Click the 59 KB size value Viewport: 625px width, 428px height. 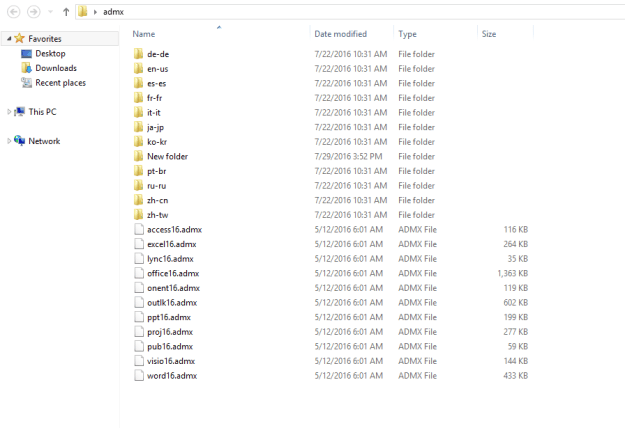pos(518,346)
